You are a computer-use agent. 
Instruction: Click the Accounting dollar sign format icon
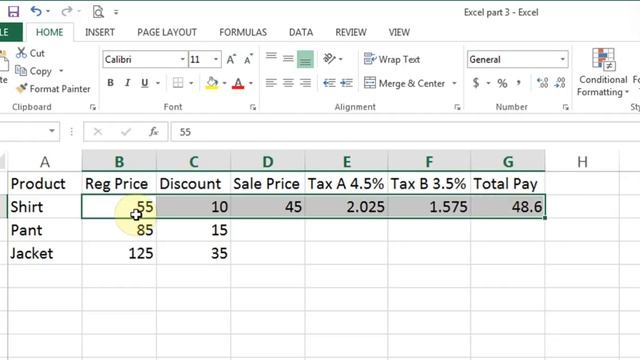[x=476, y=83]
